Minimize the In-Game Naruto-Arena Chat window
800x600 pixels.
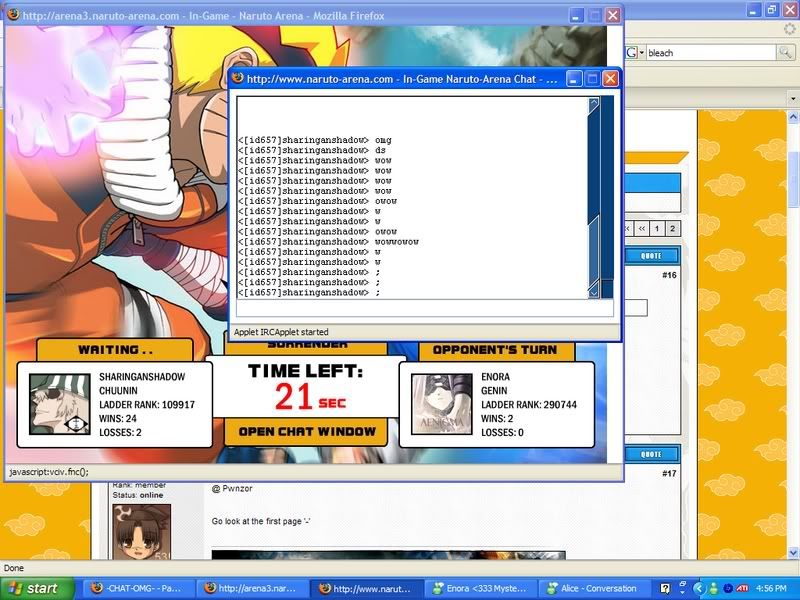[x=574, y=79]
